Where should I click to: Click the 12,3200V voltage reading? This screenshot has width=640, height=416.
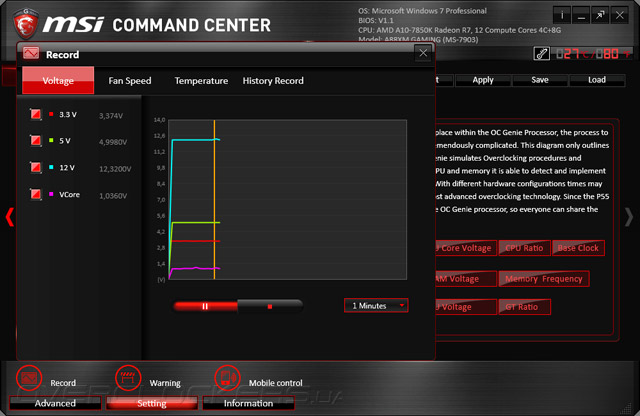click(x=115, y=169)
